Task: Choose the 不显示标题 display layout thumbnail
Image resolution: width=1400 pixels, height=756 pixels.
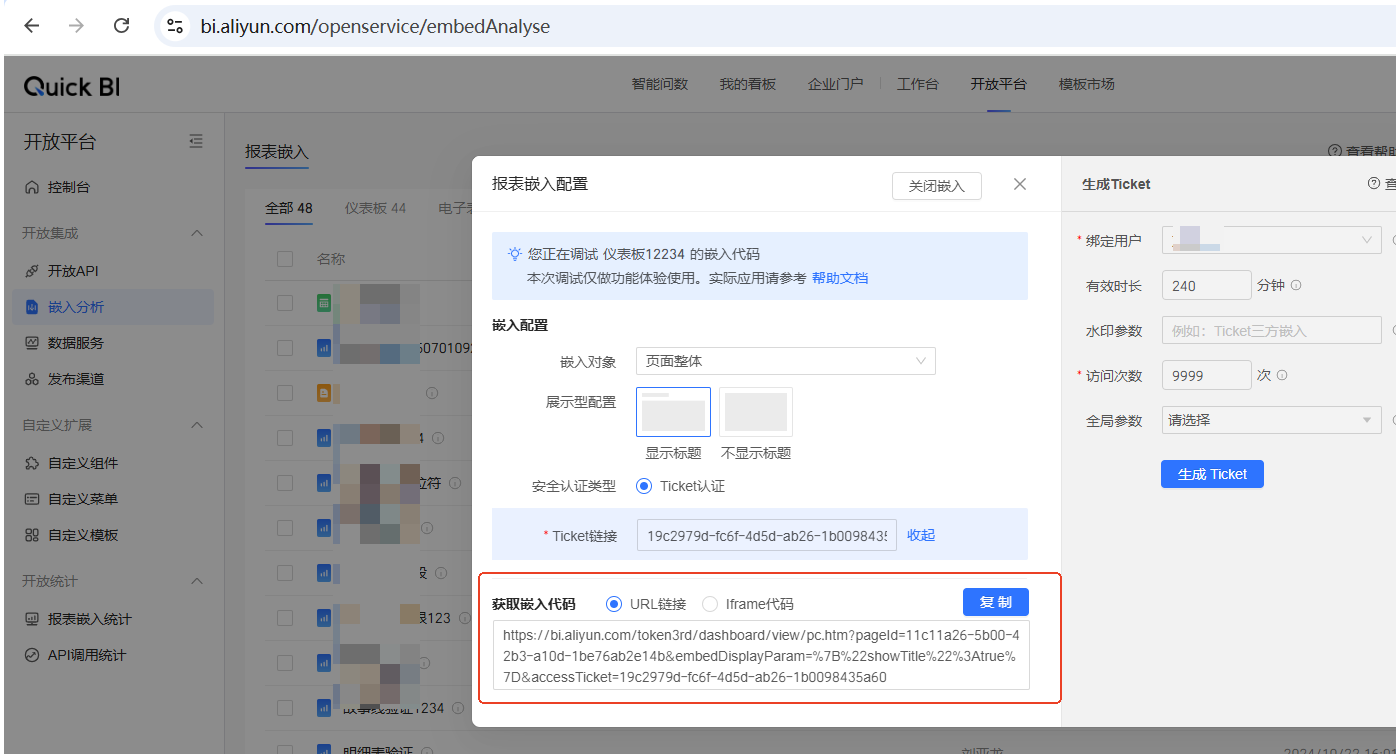Action: (x=755, y=412)
